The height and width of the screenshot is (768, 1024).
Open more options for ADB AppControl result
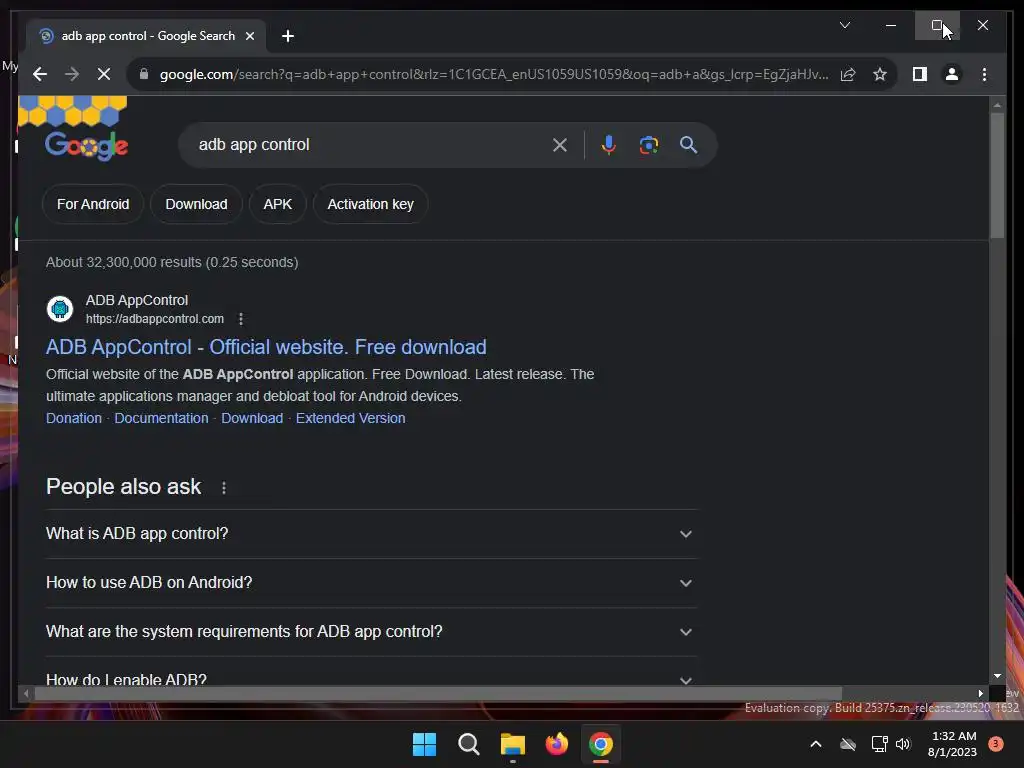(241, 319)
